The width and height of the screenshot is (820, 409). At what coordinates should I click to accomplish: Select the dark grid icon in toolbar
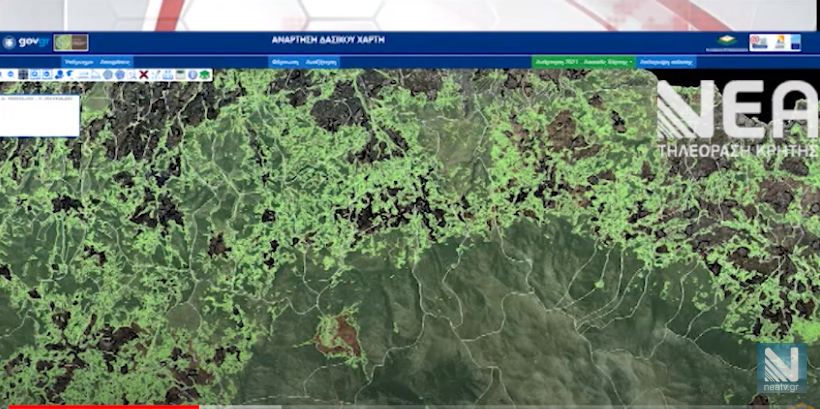pos(22,75)
